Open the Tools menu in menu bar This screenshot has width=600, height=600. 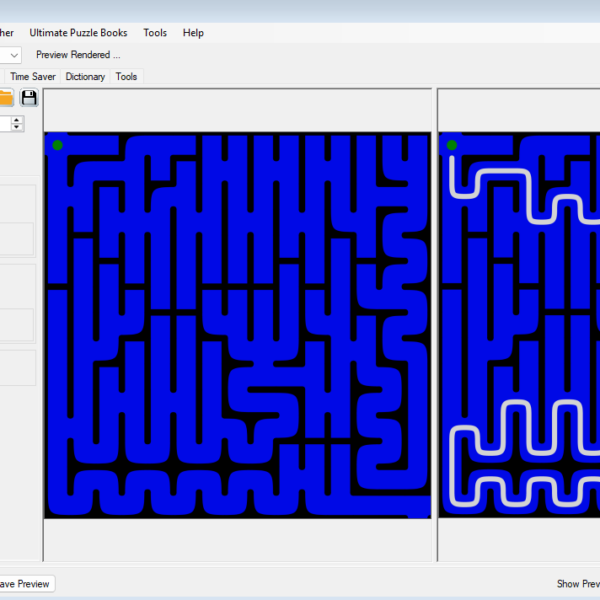(155, 33)
